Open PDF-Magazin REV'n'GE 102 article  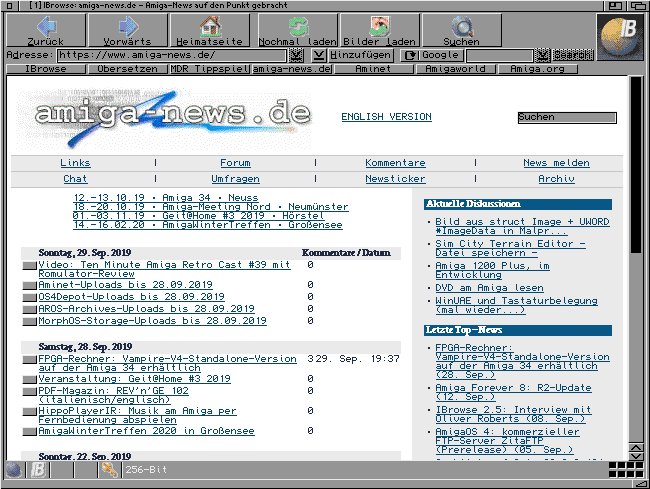tap(113, 395)
